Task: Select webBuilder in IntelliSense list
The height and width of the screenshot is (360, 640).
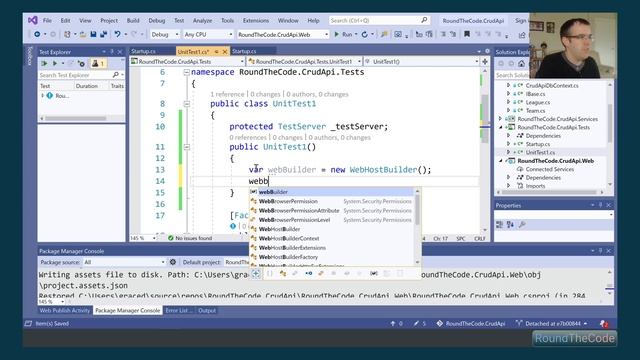Action: pos(331,192)
